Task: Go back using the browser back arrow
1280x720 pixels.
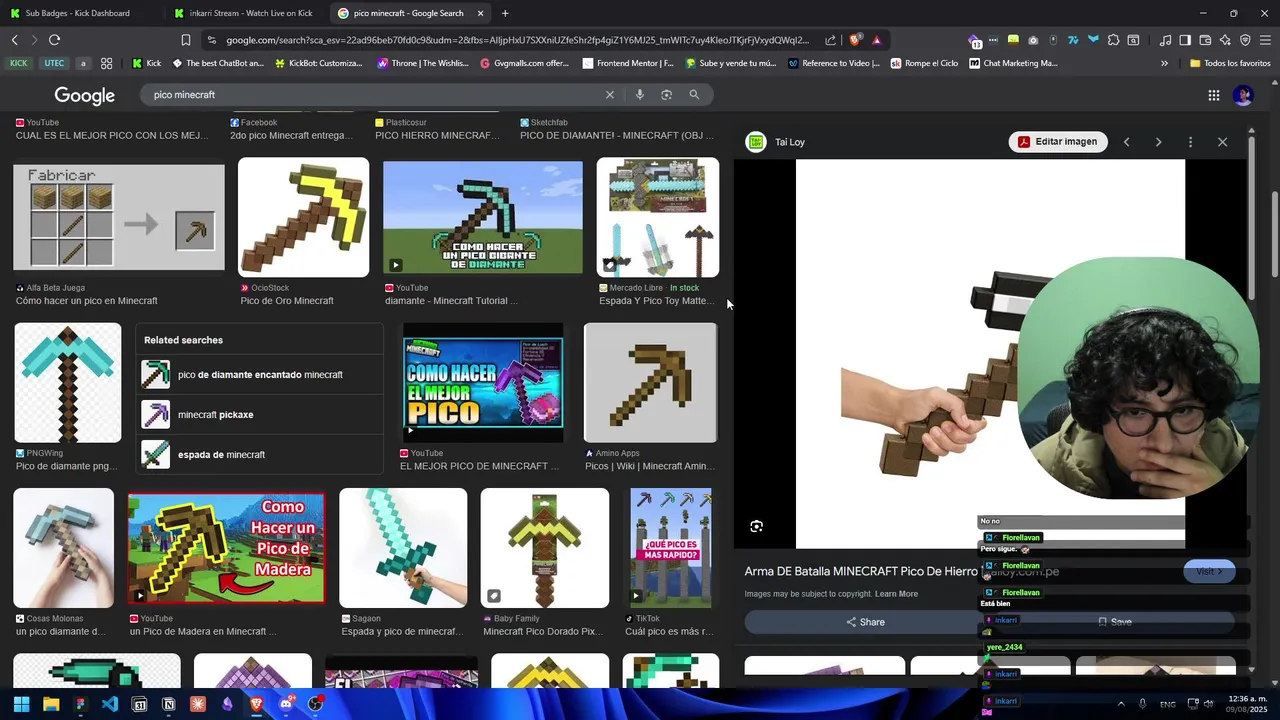Action: (14, 40)
